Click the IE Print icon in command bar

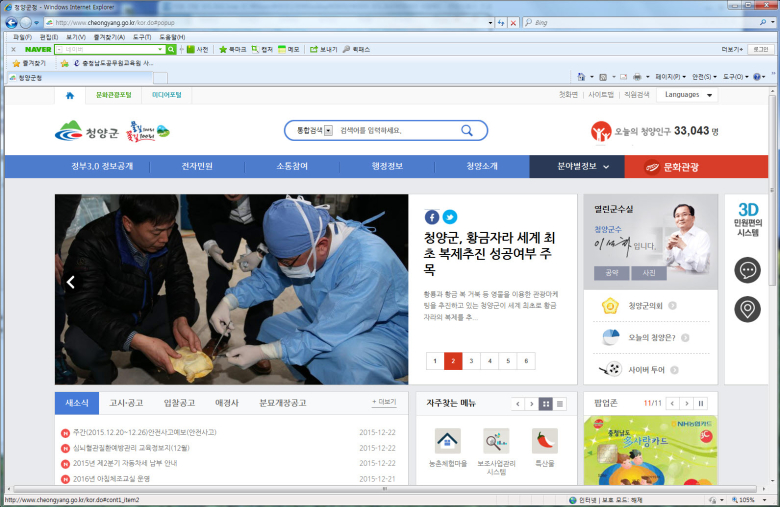click(637, 77)
